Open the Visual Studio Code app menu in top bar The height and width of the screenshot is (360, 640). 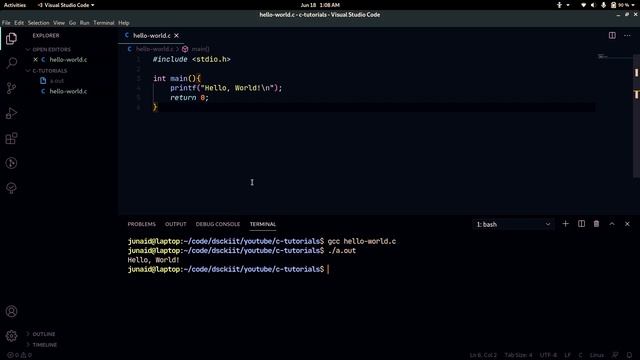pyautogui.click(x=66, y=5)
